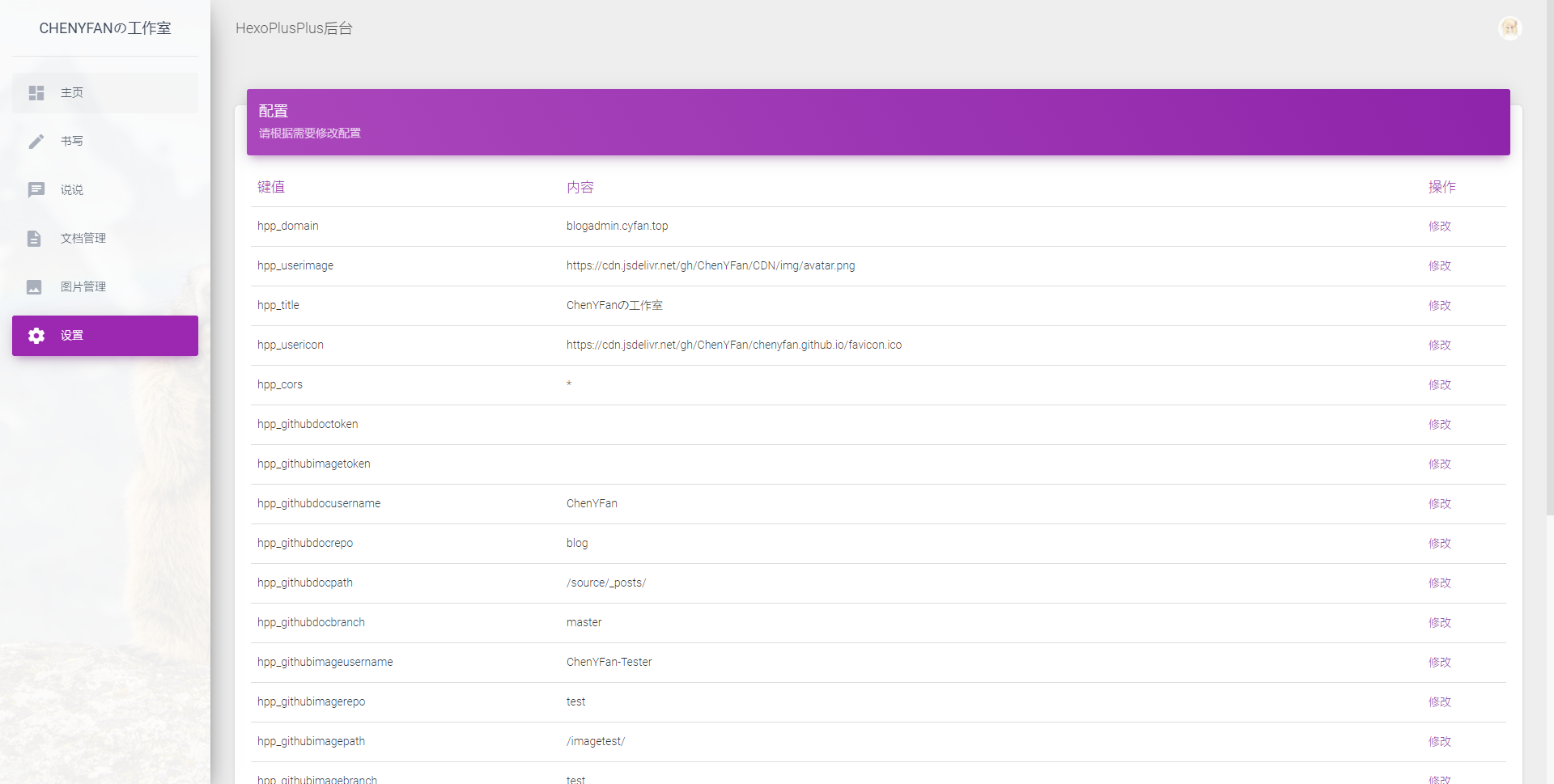Viewport: 1554px width, 784px height.
Task: Click the document icon for 文档管理
Action: (x=34, y=239)
